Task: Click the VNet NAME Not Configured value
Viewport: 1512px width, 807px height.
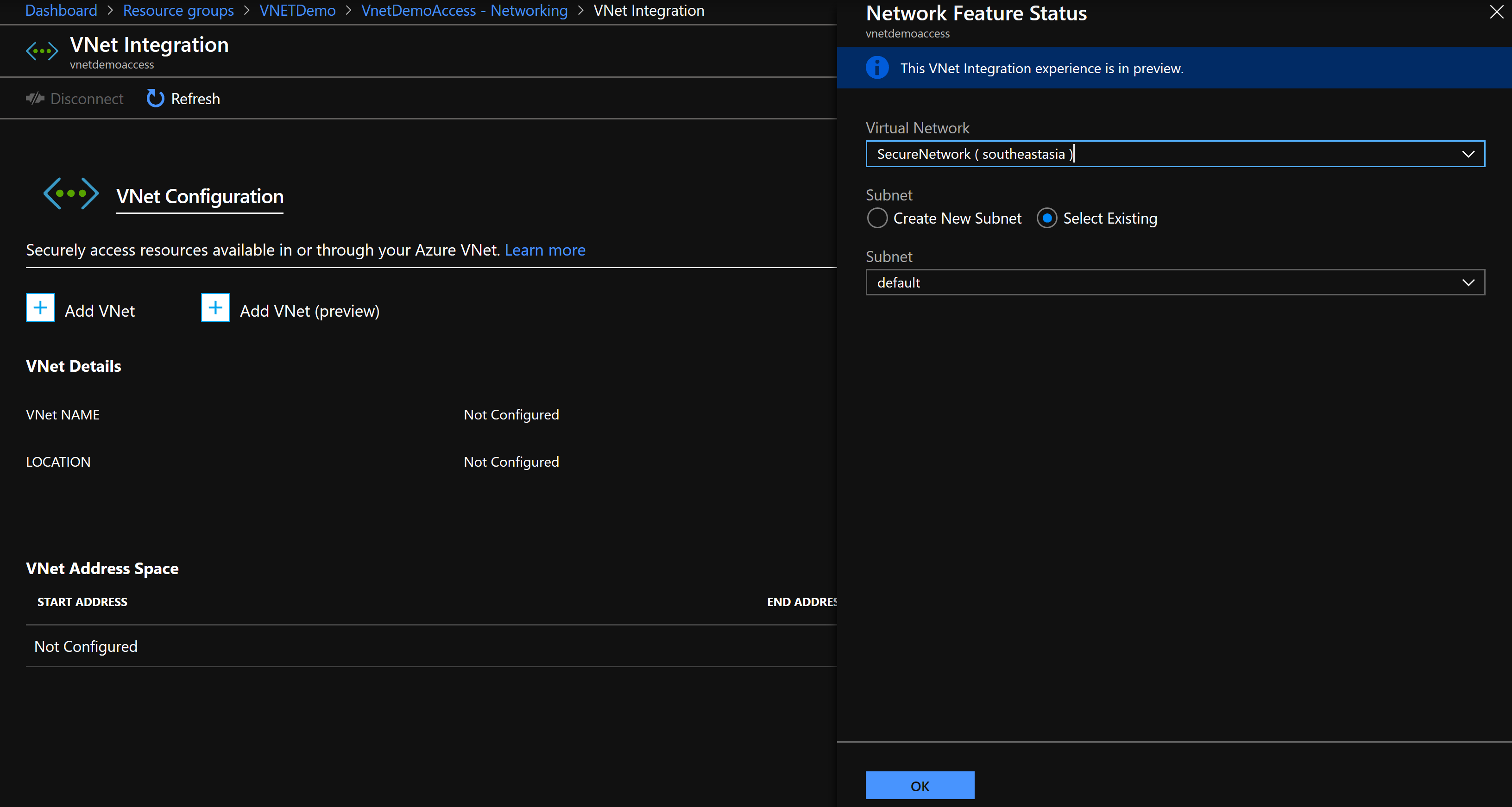Action: pyautogui.click(x=511, y=415)
